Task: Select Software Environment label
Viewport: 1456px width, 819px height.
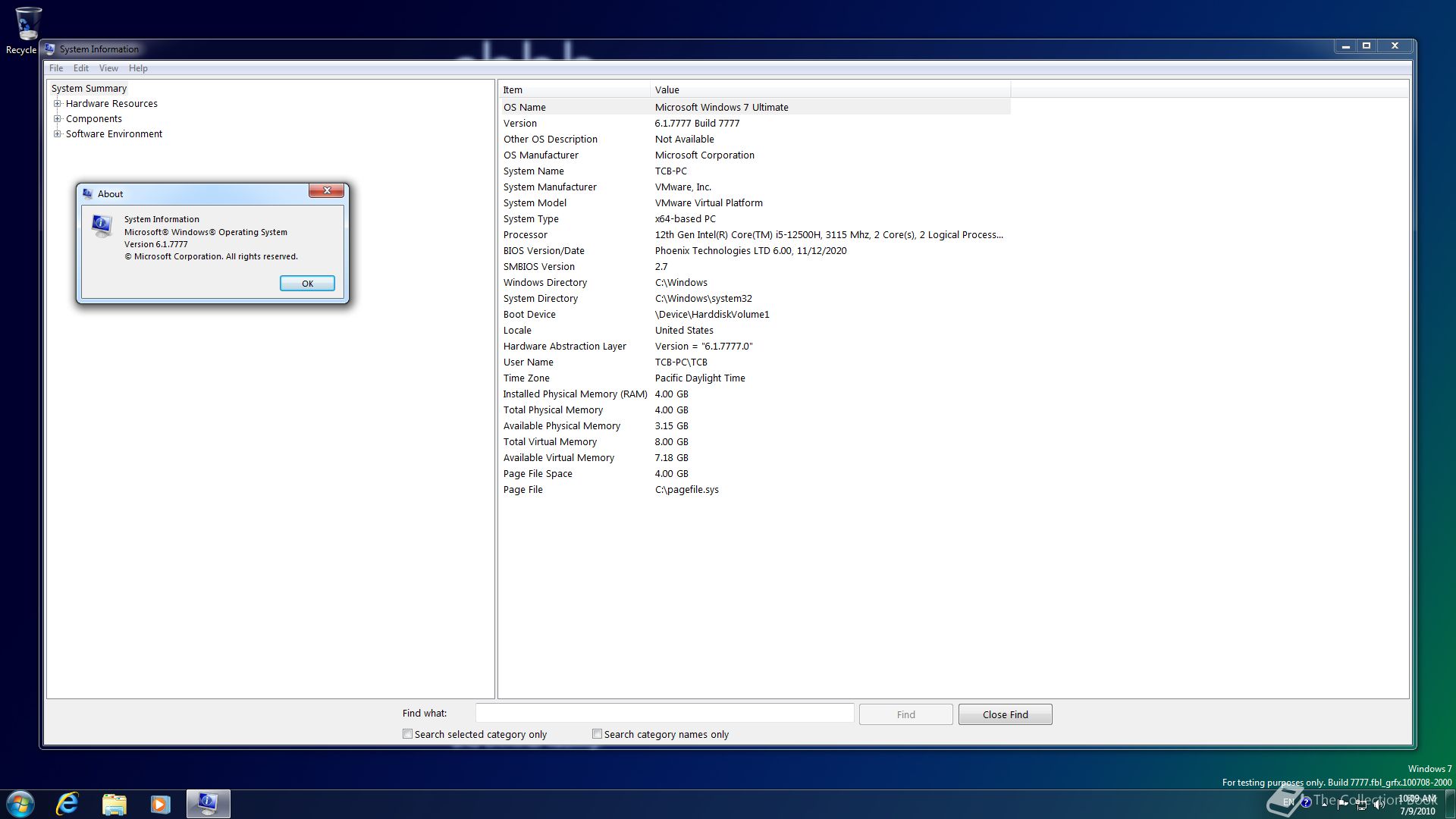Action: [114, 134]
